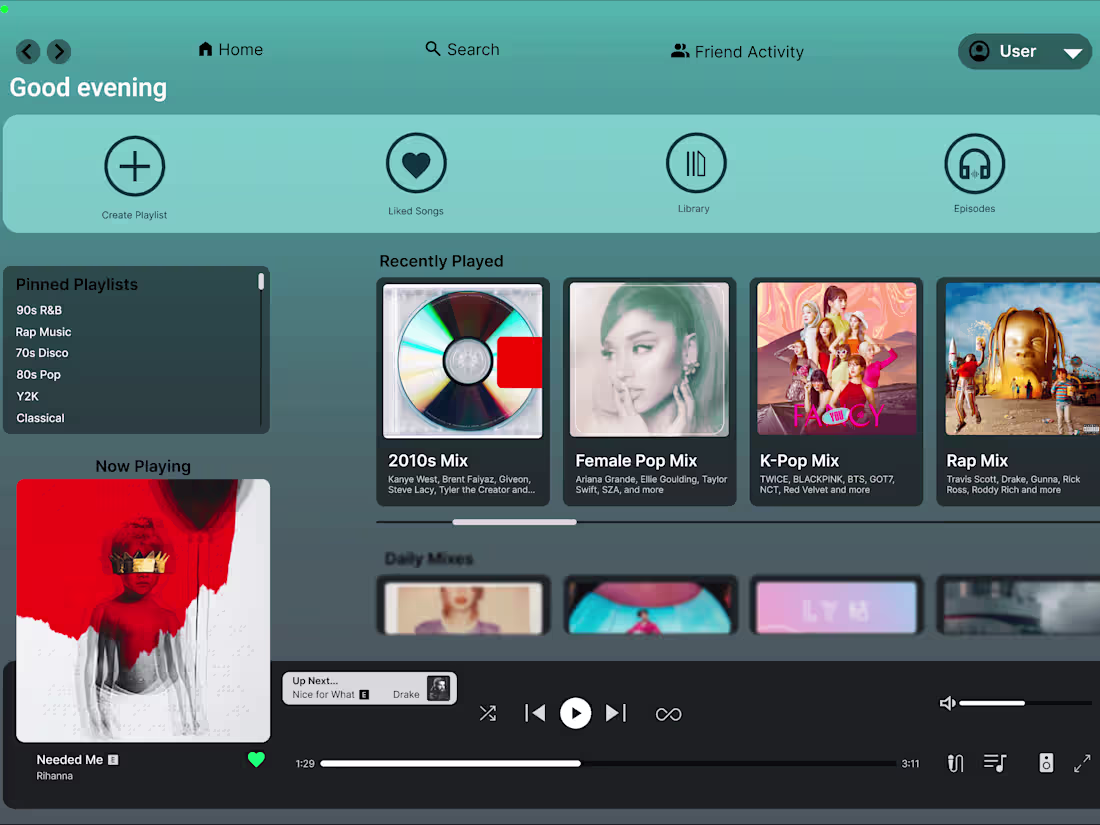
Task: Expand the User account dropdown arrow
Action: [x=1073, y=53]
